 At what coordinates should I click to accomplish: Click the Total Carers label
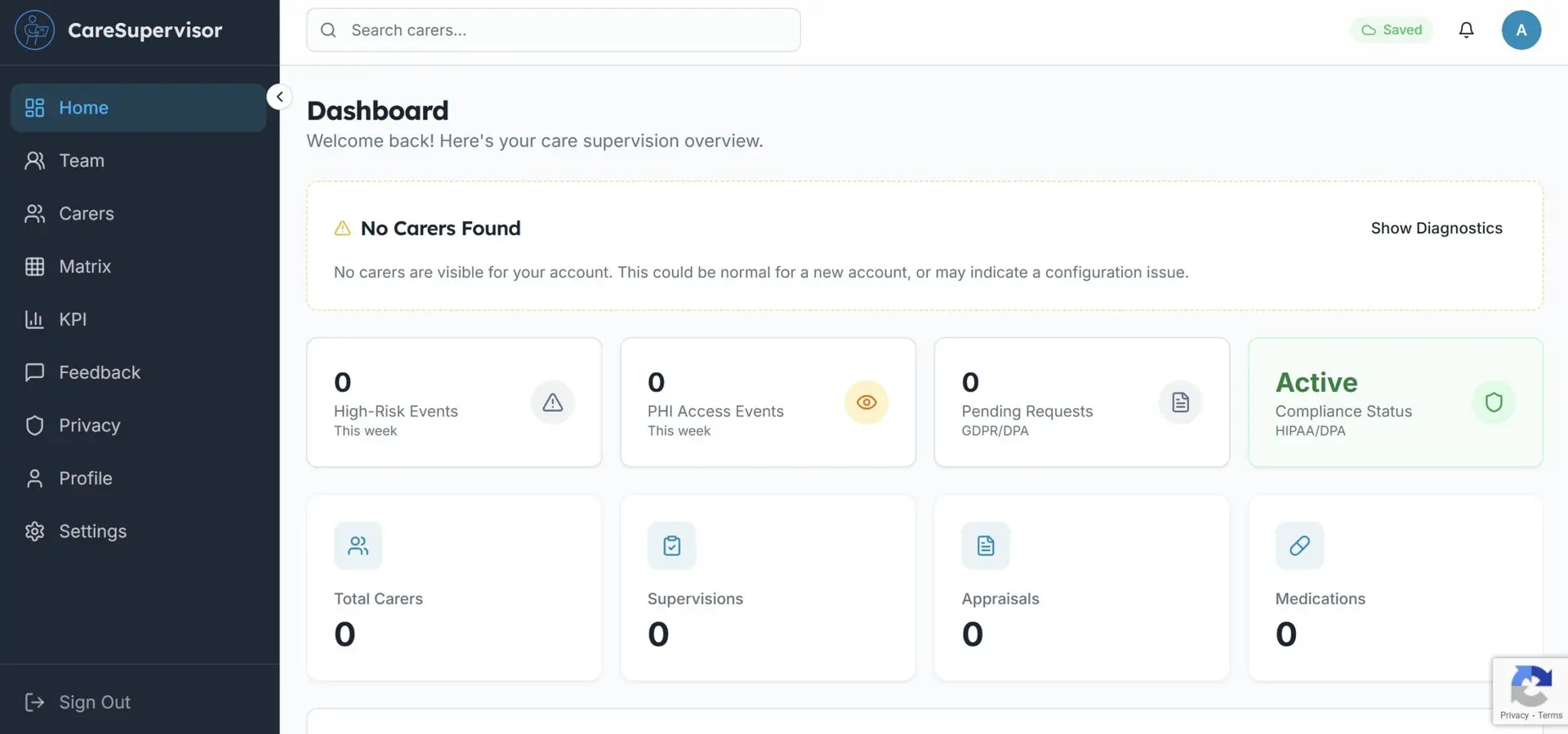(x=378, y=599)
